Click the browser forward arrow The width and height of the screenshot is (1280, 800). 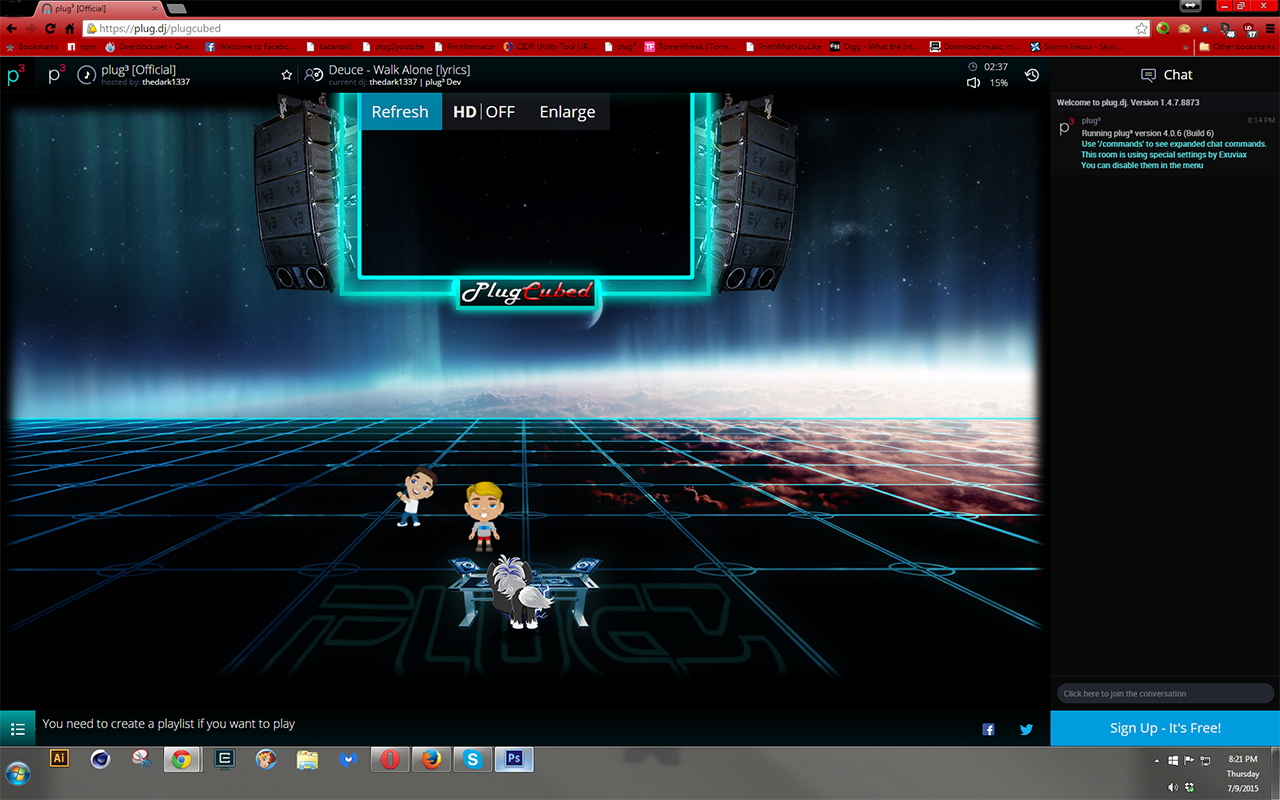[x=32, y=29]
